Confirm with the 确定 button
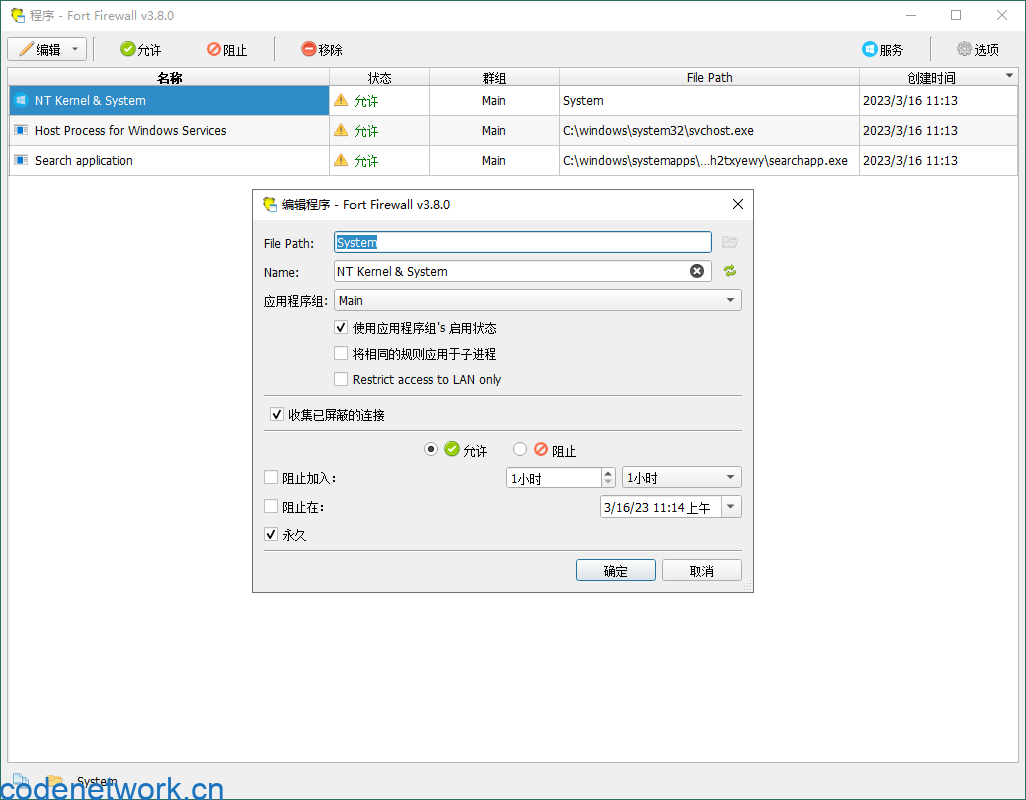This screenshot has width=1026, height=800. pyautogui.click(x=615, y=570)
